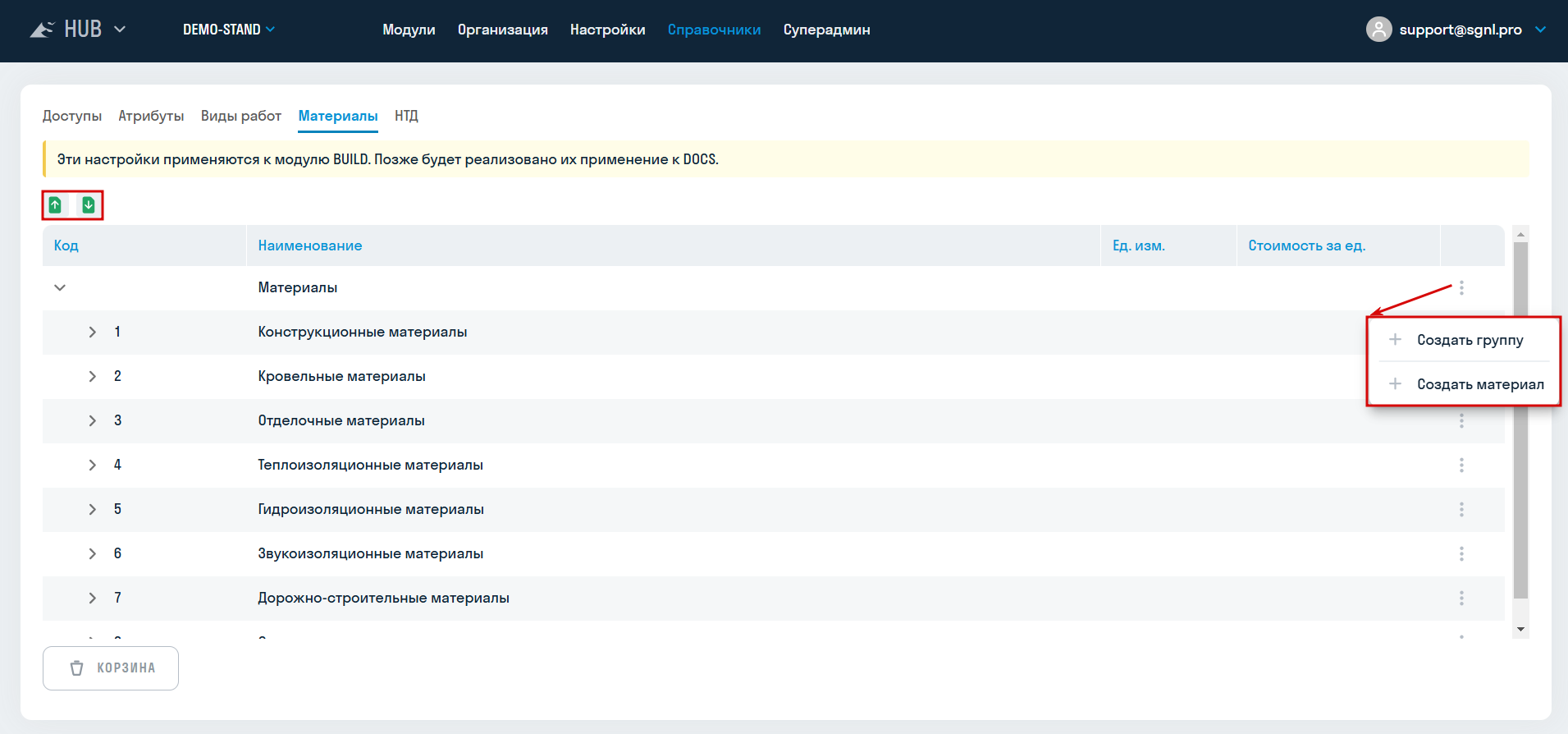The height and width of the screenshot is (734, 1568).
Task: Expand group 2 Кровельные материалы
Action: pos(93,377)
